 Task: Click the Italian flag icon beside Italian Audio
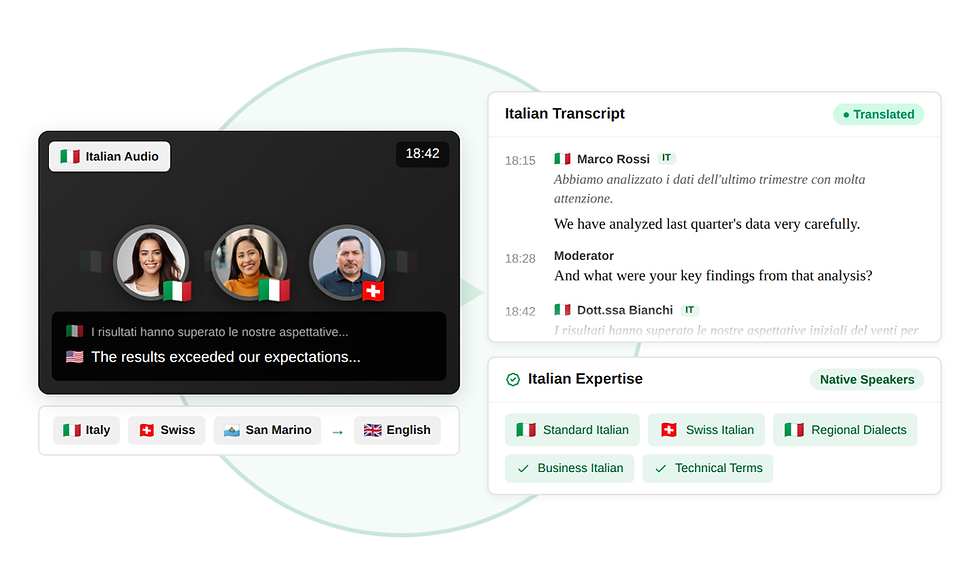tap(69, 156)
